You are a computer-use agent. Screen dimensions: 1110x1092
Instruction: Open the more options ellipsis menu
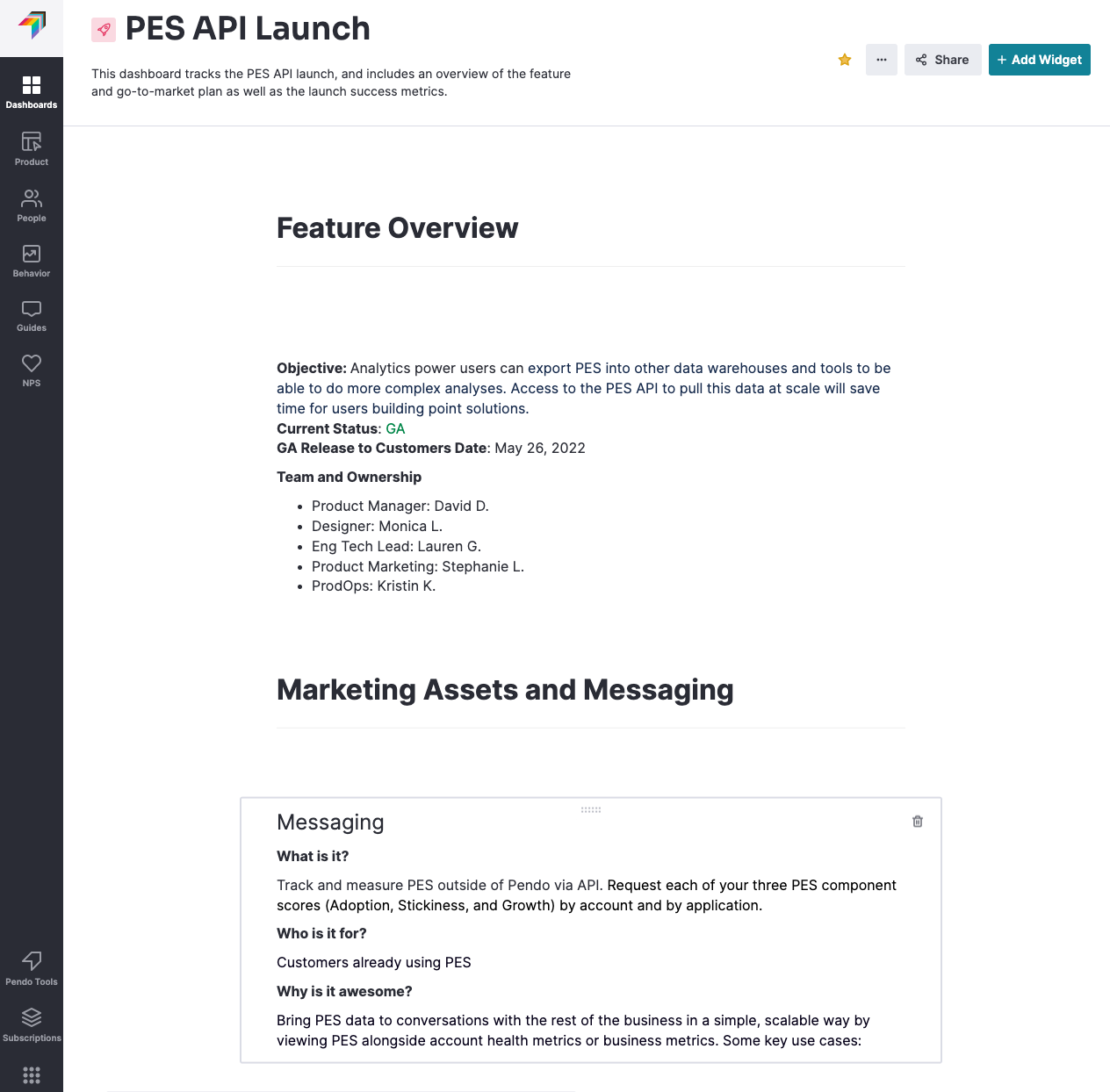[882, 60]
